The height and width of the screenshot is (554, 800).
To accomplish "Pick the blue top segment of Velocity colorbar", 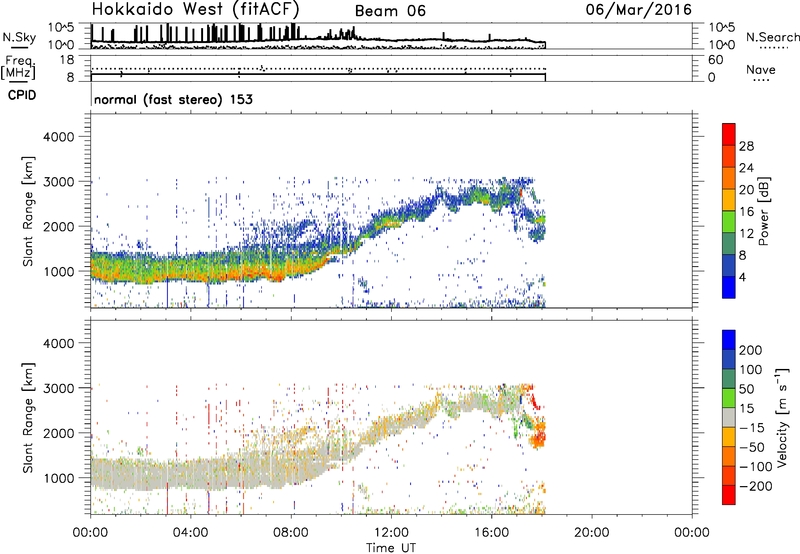I will tap(729, 340).
